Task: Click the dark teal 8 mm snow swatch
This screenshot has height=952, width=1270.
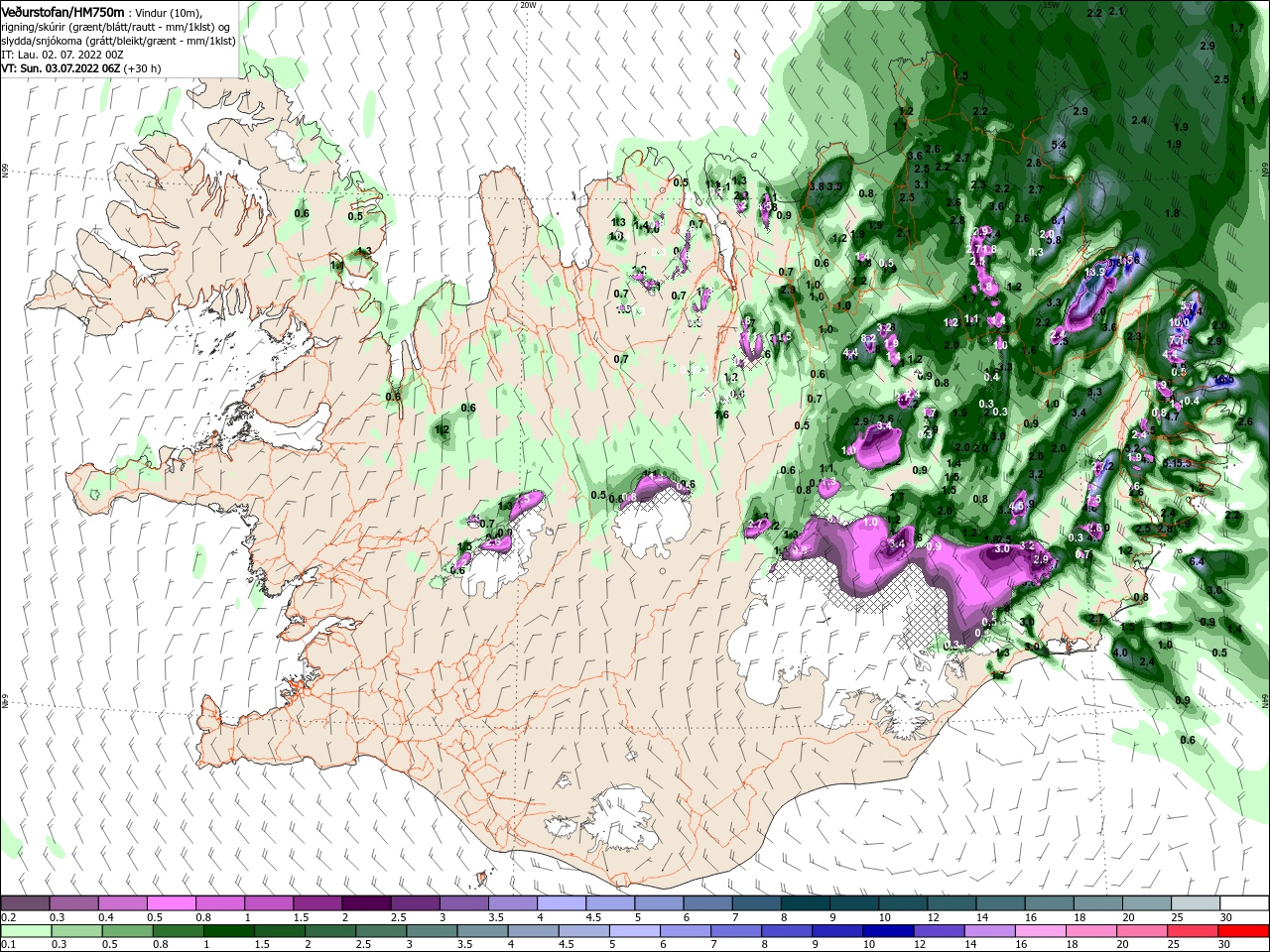Action: point(805,903)
